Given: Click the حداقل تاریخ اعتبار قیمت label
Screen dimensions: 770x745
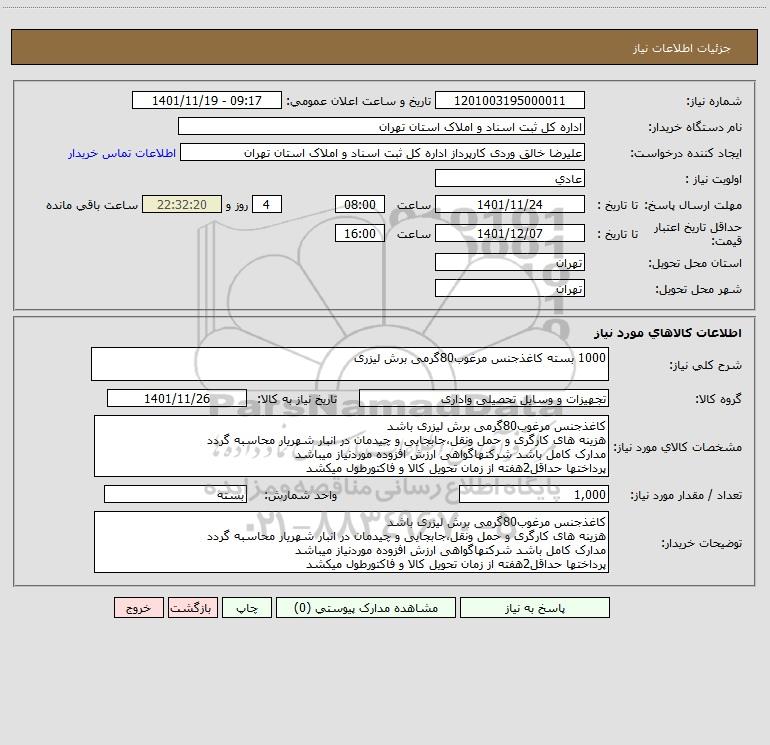Looking at the screenshot, I should (x=698, y=234).
